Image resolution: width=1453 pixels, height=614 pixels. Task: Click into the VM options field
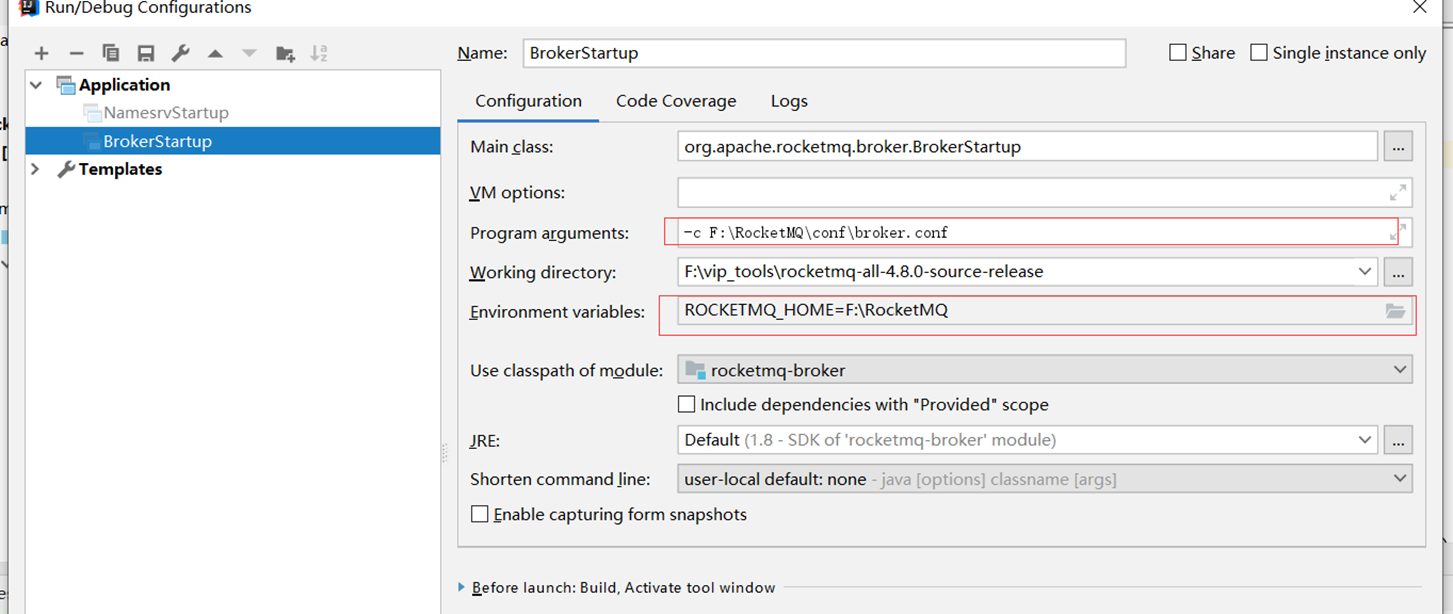1030,192
